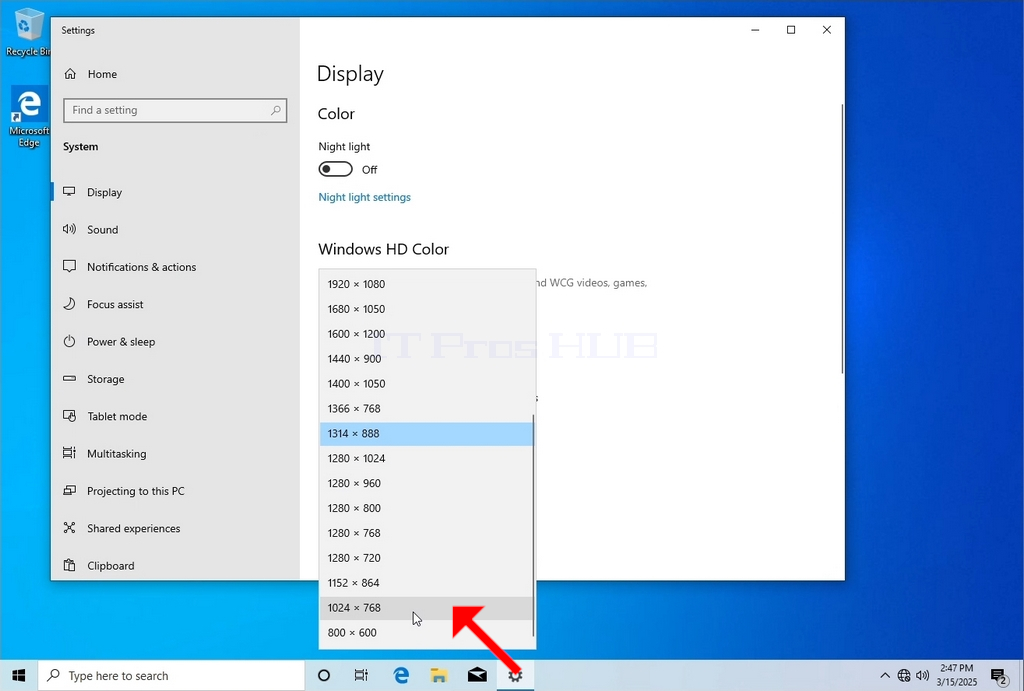1024x691 pixels.
Task: Launch Edge from the taskbar
Action: (x=400, y=675)
